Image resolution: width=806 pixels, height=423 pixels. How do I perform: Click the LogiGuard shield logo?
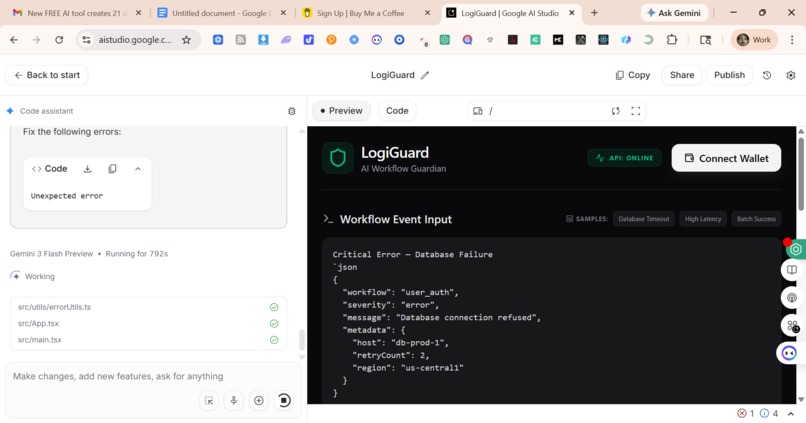[x=338, y=158]
